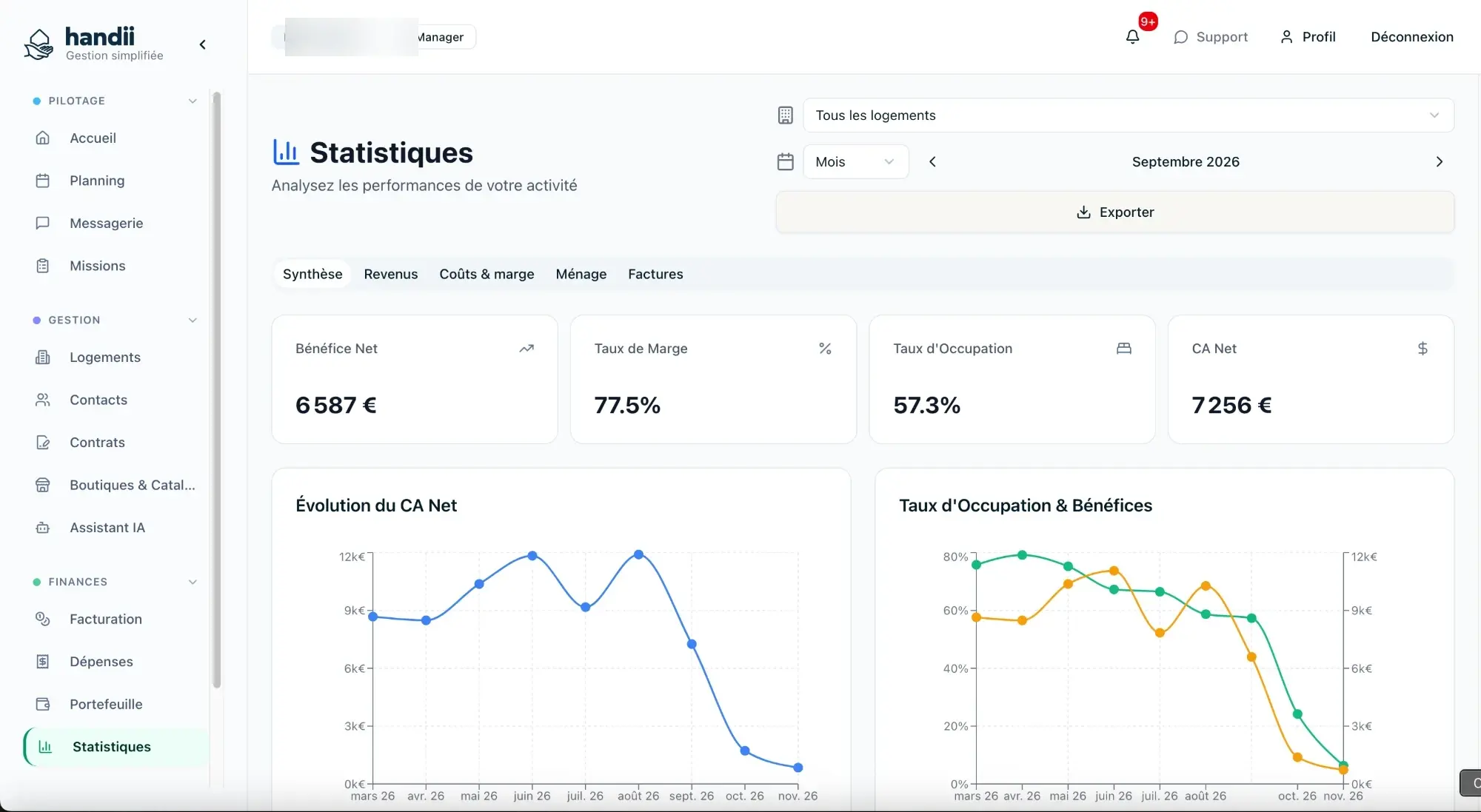
Task: Click the Contacts people icon
Action: tap(43, 400)
